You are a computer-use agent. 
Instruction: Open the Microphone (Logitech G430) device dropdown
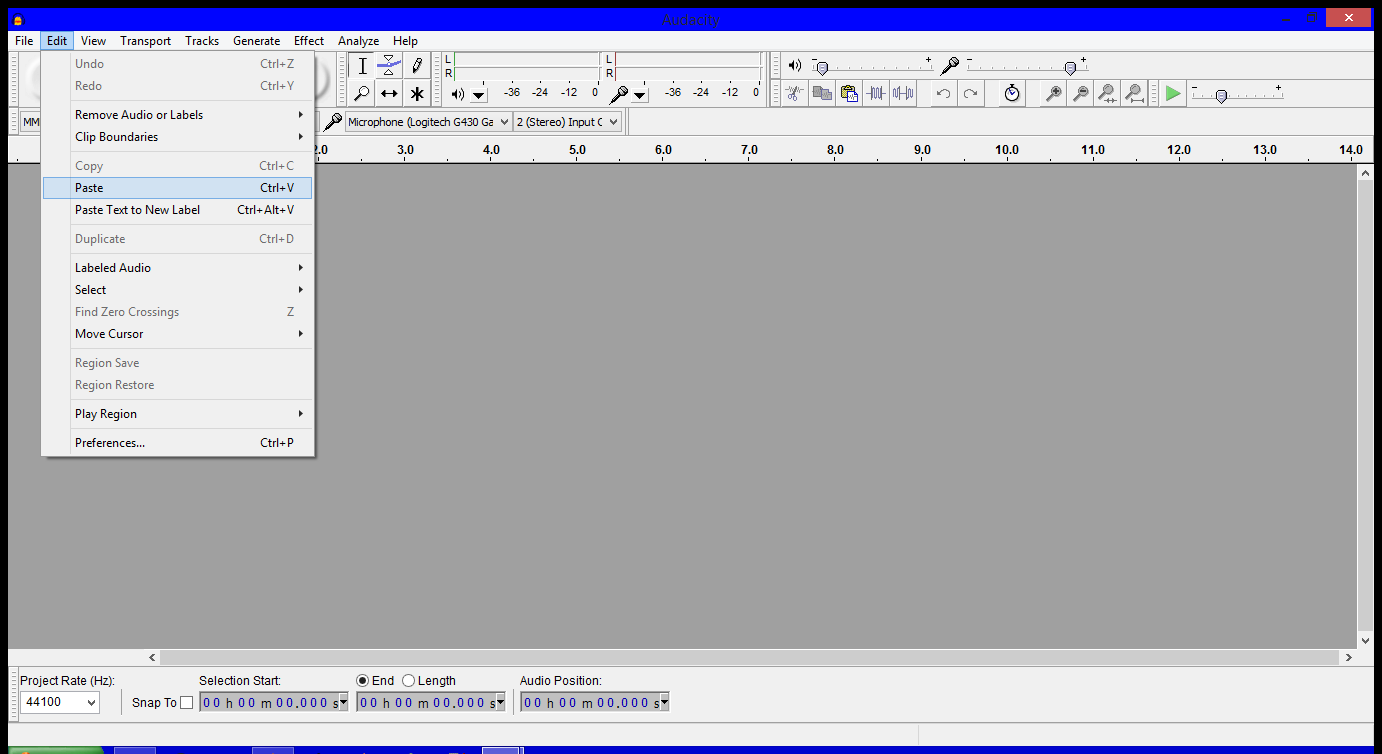[429, 122]
